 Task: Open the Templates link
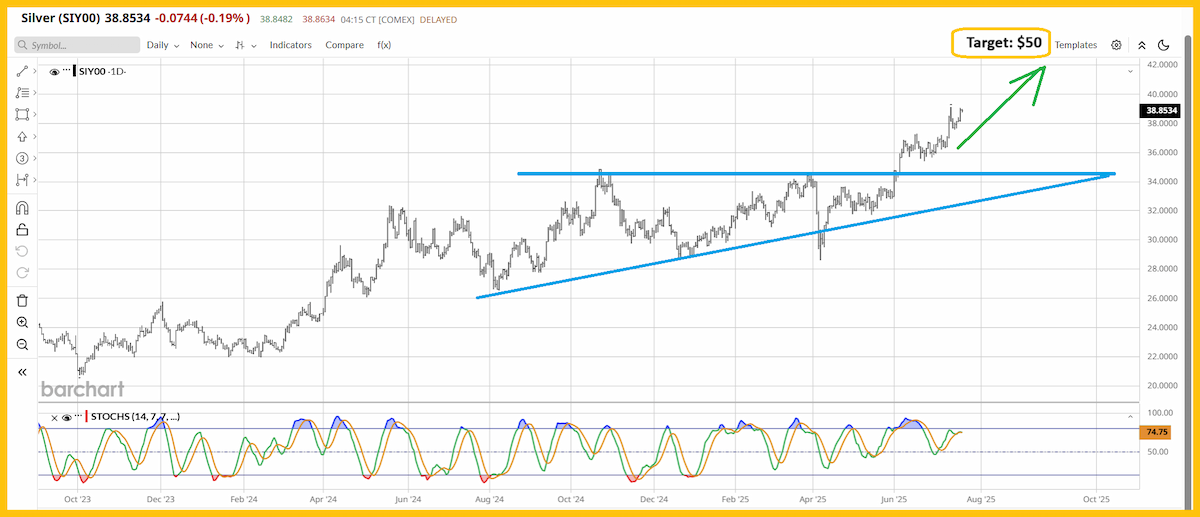tap(1076, 45)
